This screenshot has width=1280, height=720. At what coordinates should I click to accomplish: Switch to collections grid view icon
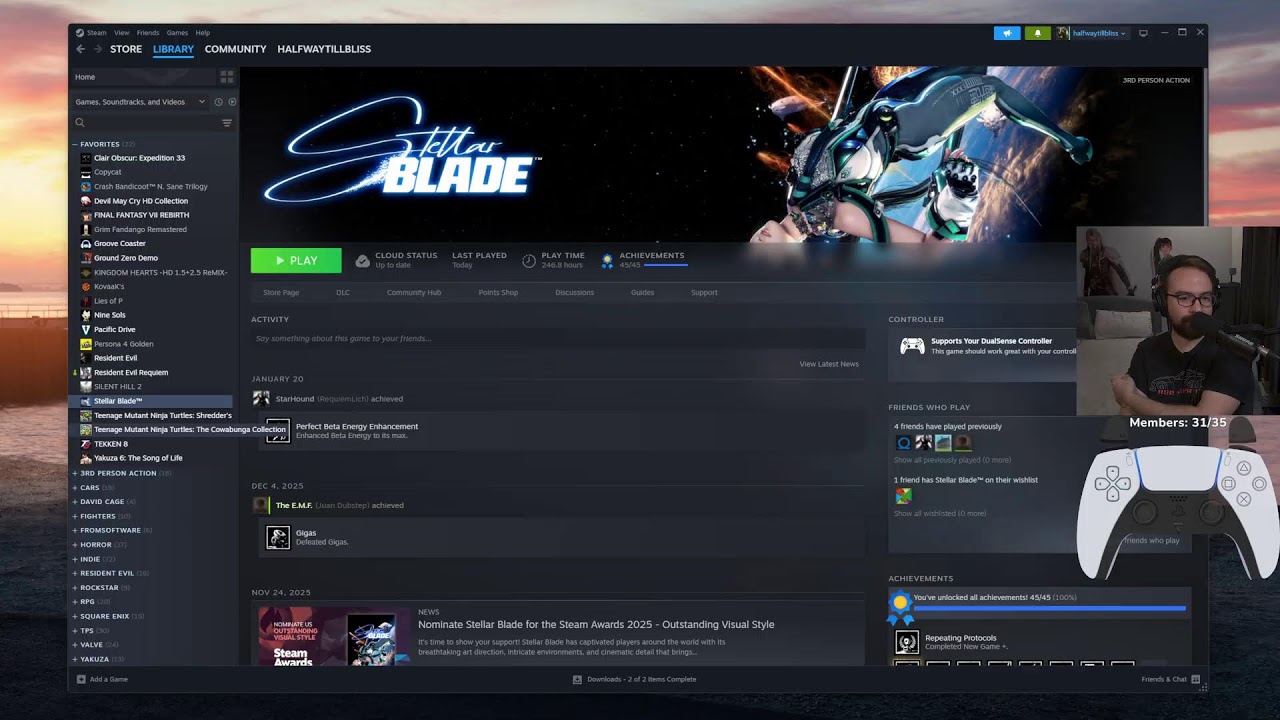pos(227,76)
